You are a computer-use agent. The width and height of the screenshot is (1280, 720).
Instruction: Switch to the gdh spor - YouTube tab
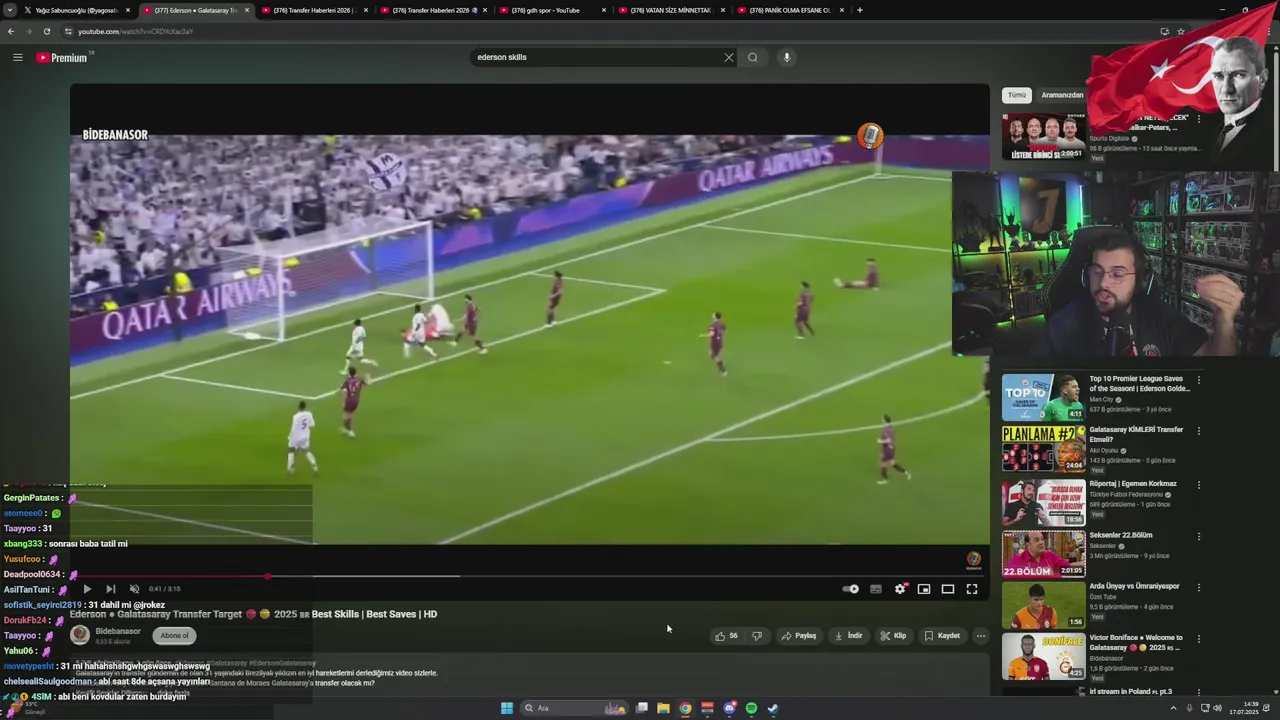[x=552, y=10]
